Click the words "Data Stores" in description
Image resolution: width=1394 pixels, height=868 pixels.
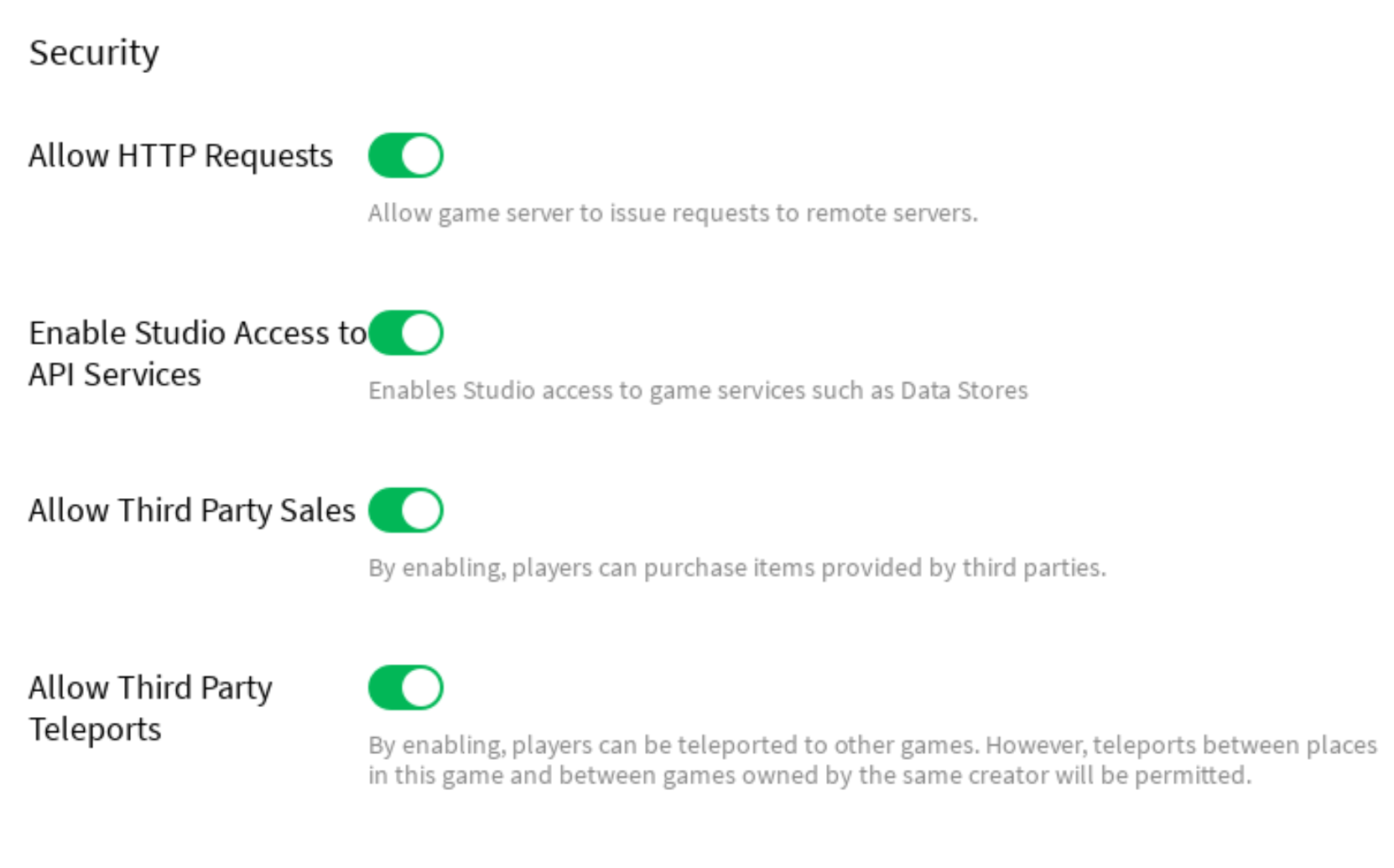964,391
